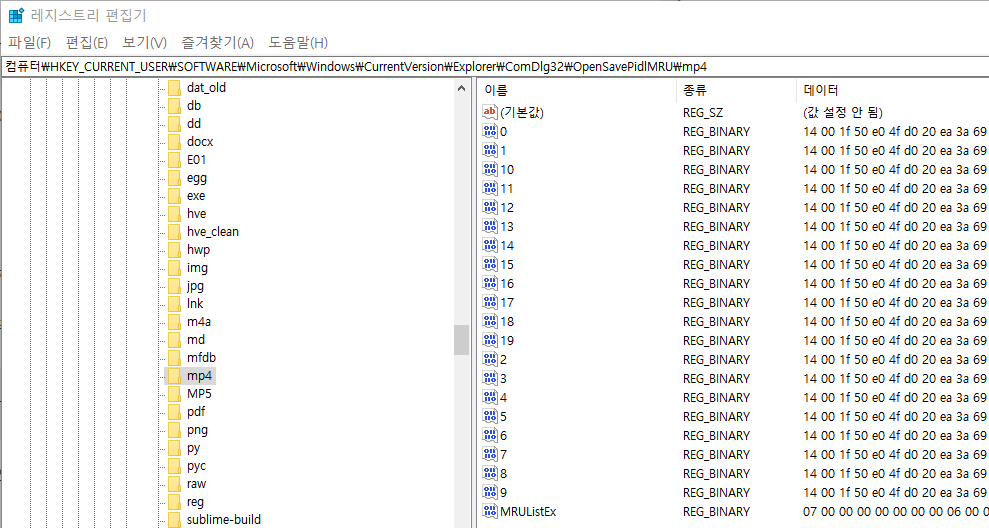This screenshot has height=528, width=989.
Task: Select the jpg folder icon
Action: click(175, 286)
